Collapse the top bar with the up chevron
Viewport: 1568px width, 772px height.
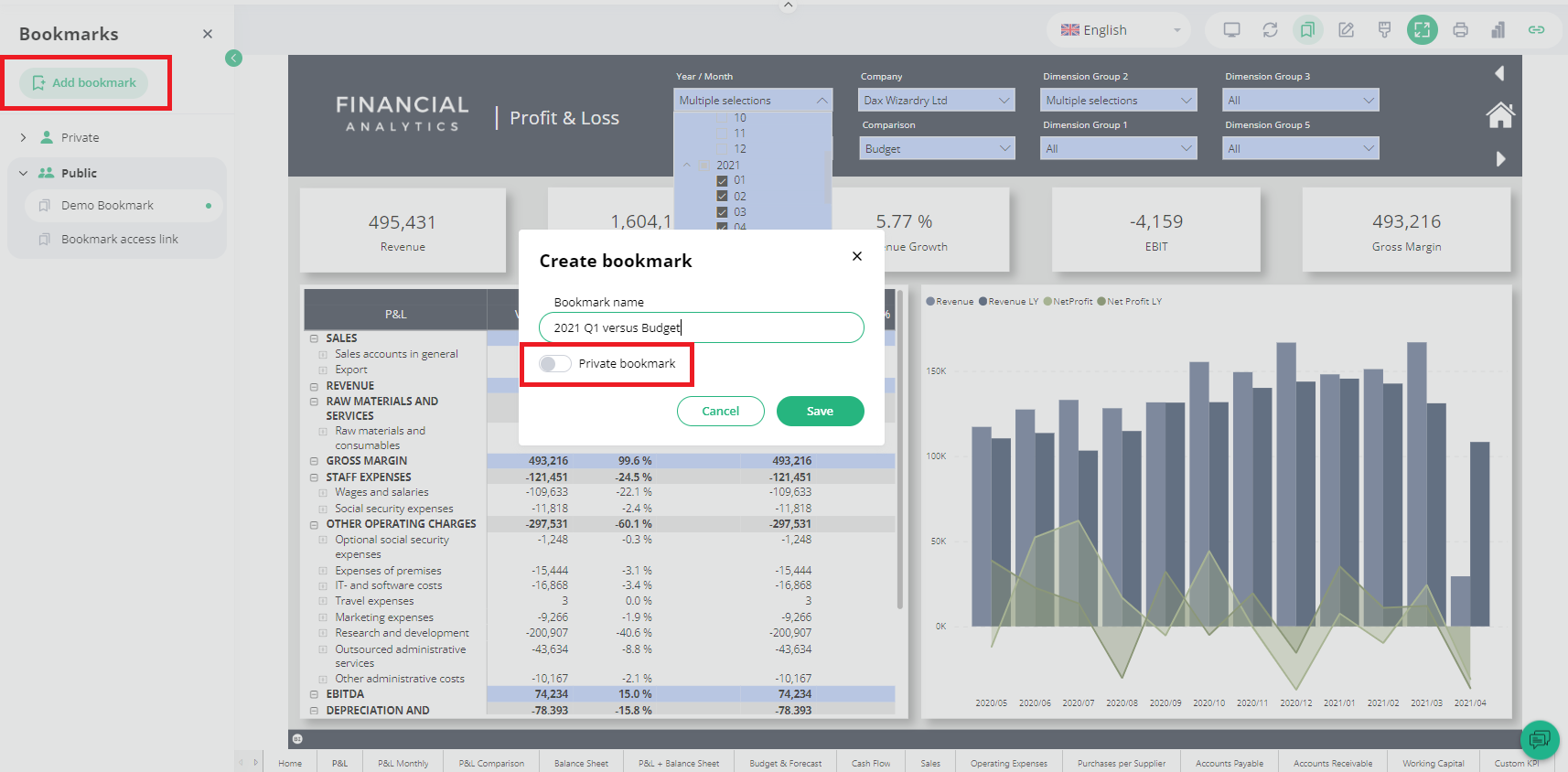point(788,5)
